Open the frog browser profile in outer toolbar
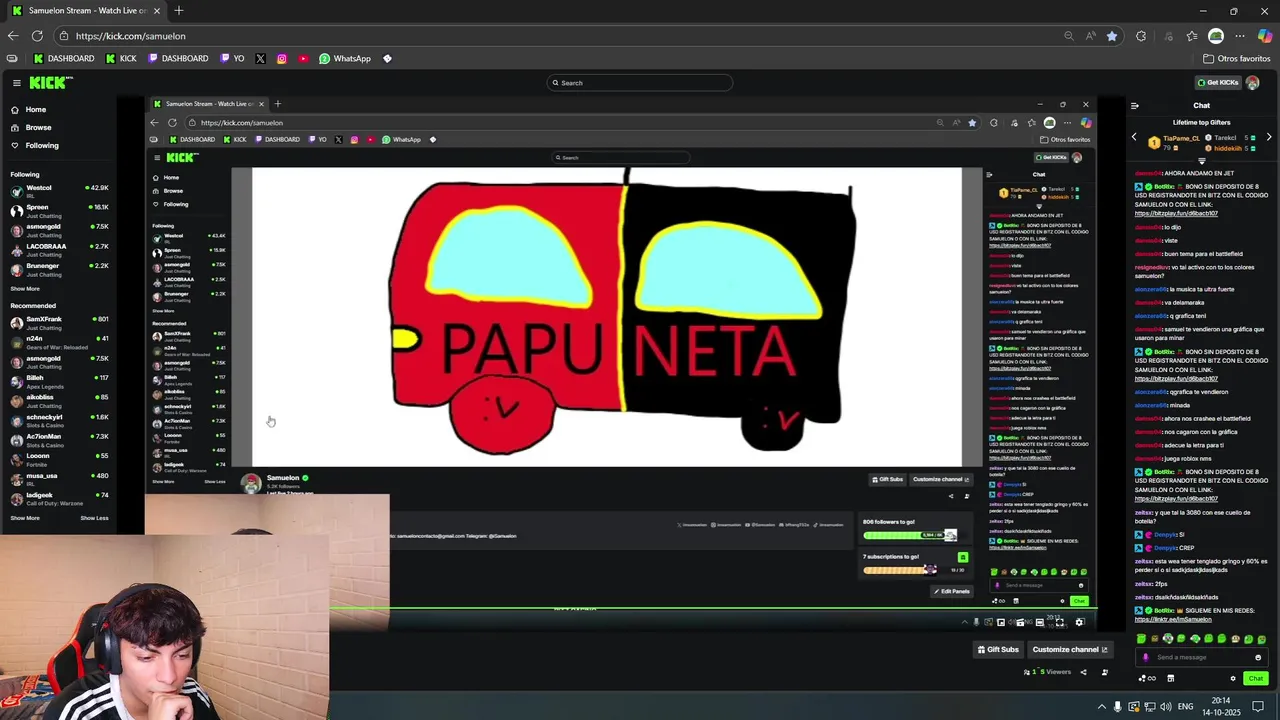Image resolution: width=1280 pixels, height=720 pixels. [1216, 36]
